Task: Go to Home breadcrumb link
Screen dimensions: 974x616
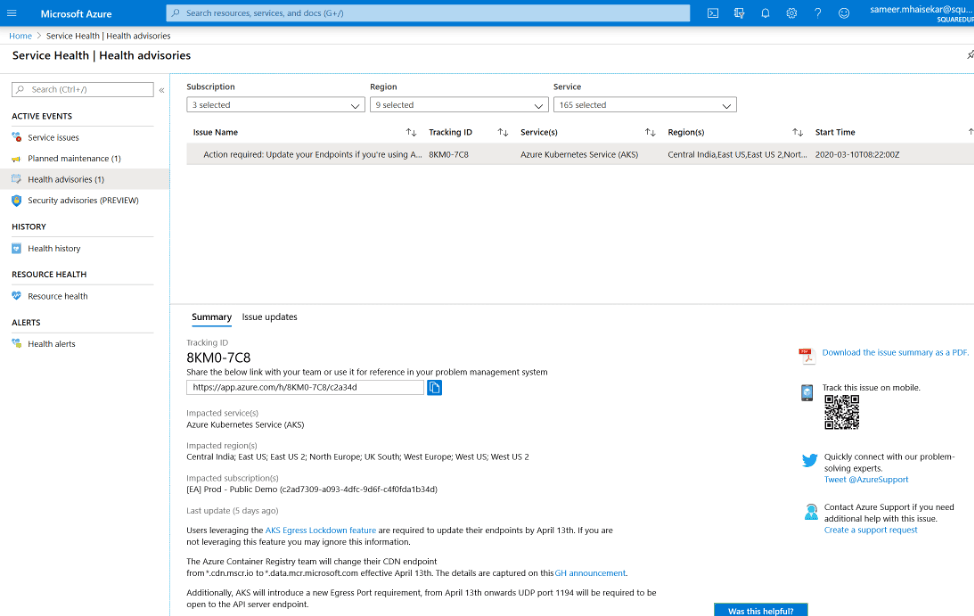Action: [20, 36]
